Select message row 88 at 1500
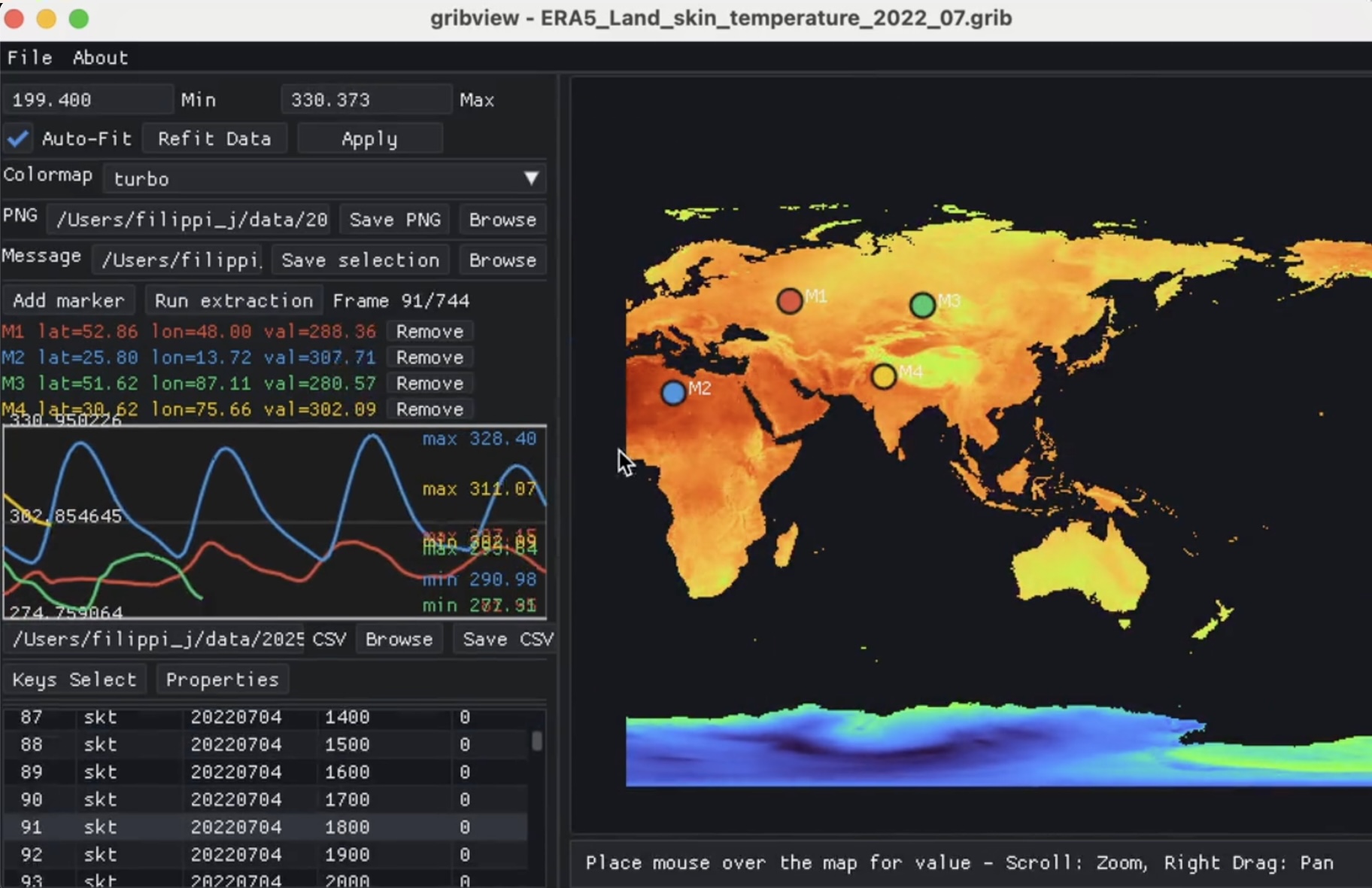This screenshot has height=888, width=1372. pos(265,744)
